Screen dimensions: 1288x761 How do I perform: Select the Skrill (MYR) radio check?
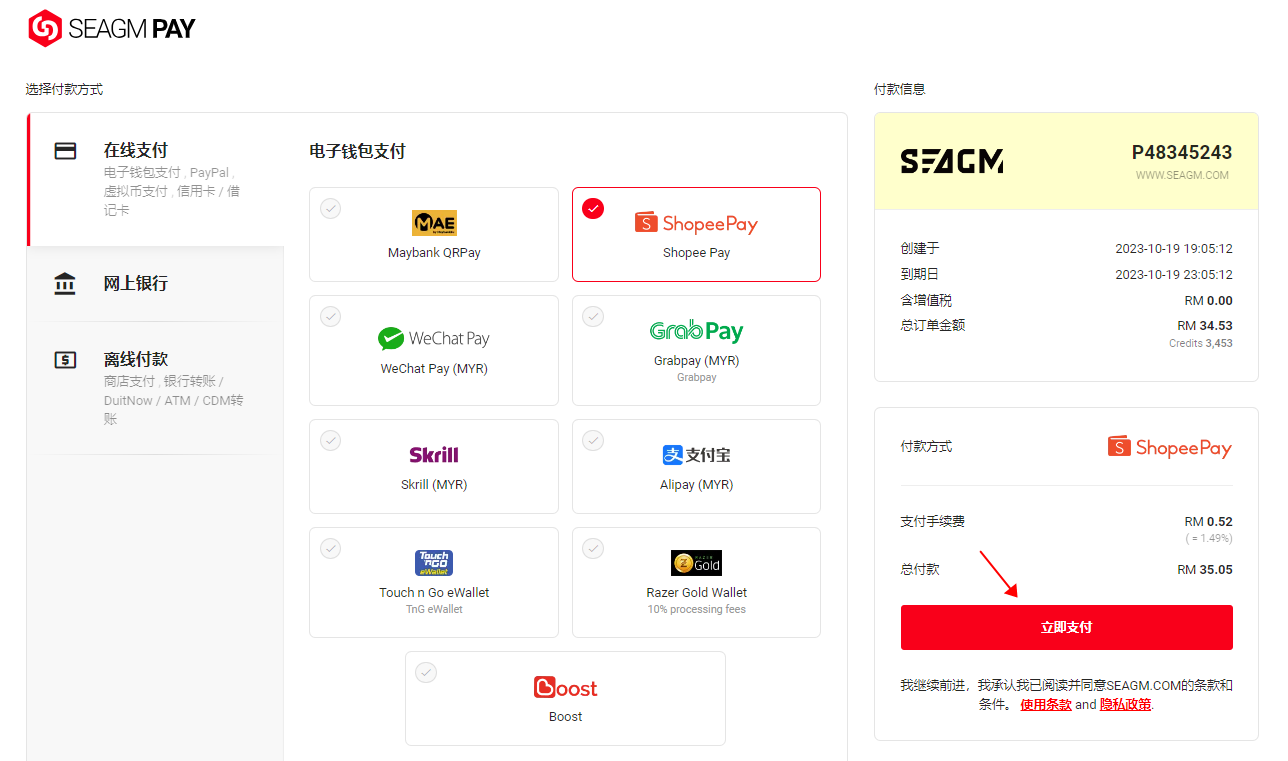[x=330, y=440]
